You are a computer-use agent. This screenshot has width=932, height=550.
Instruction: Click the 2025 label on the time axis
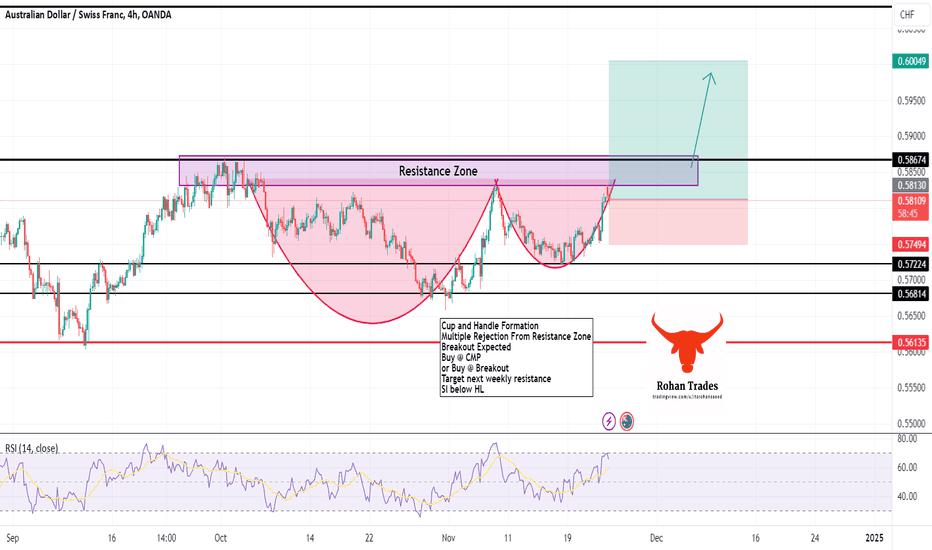point(874,538)
